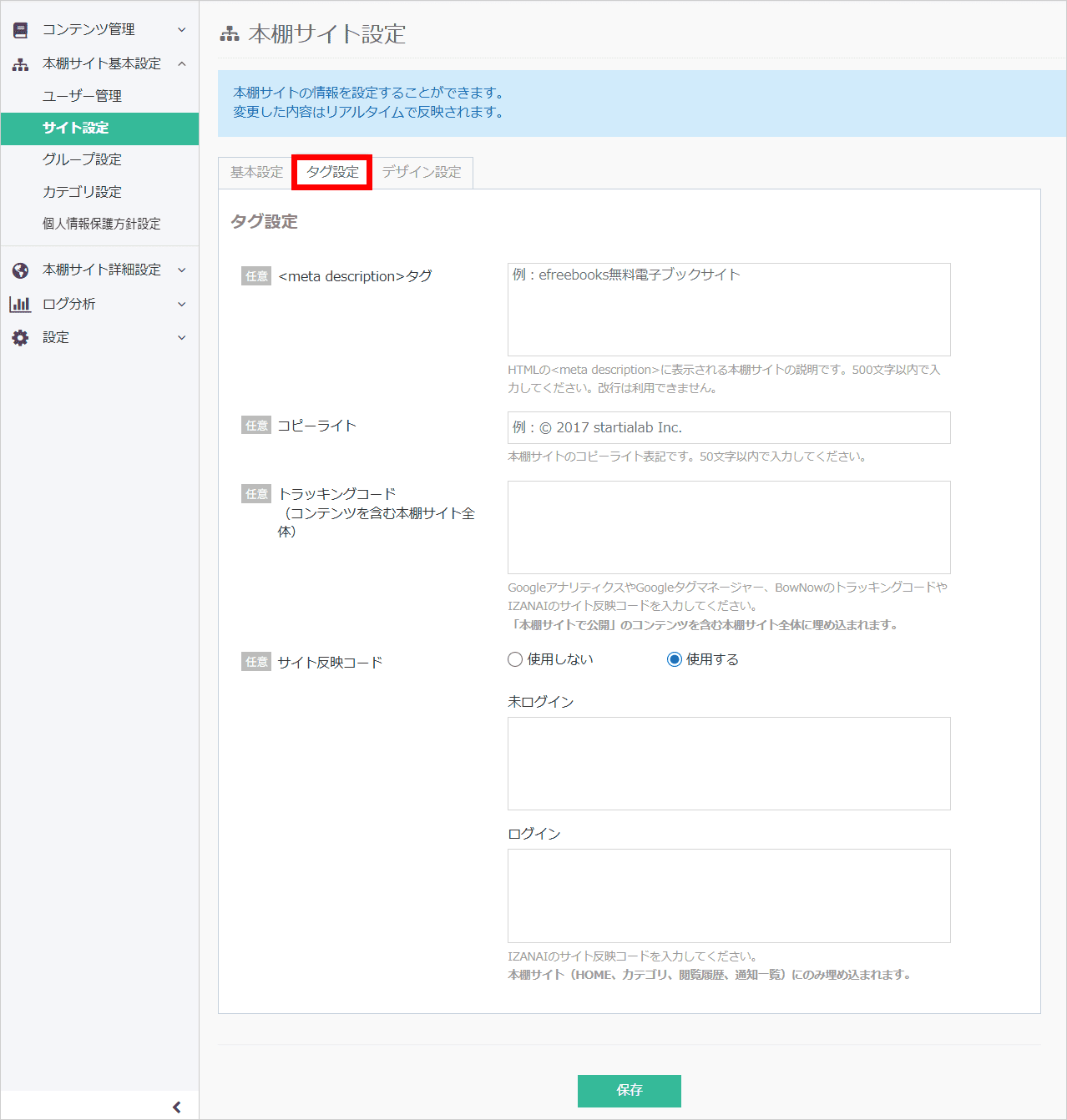Click inside the 未ログイン code textarea

point(728,763)
